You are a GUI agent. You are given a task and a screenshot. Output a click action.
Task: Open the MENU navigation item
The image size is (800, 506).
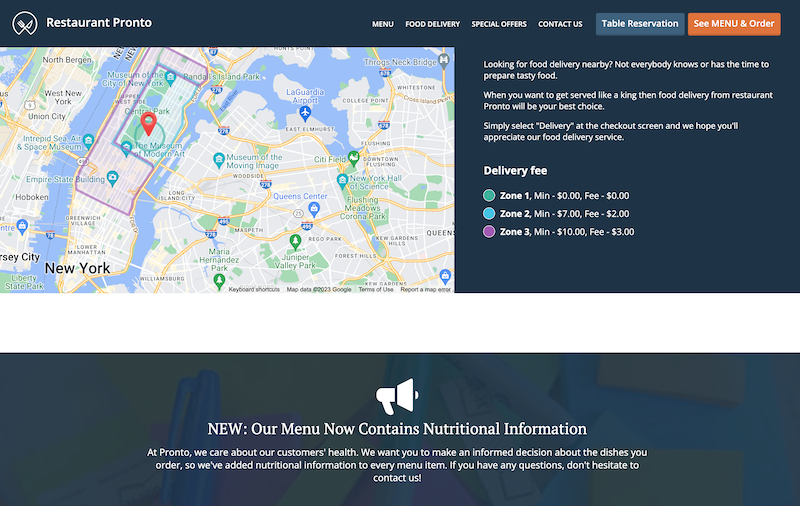382,24
